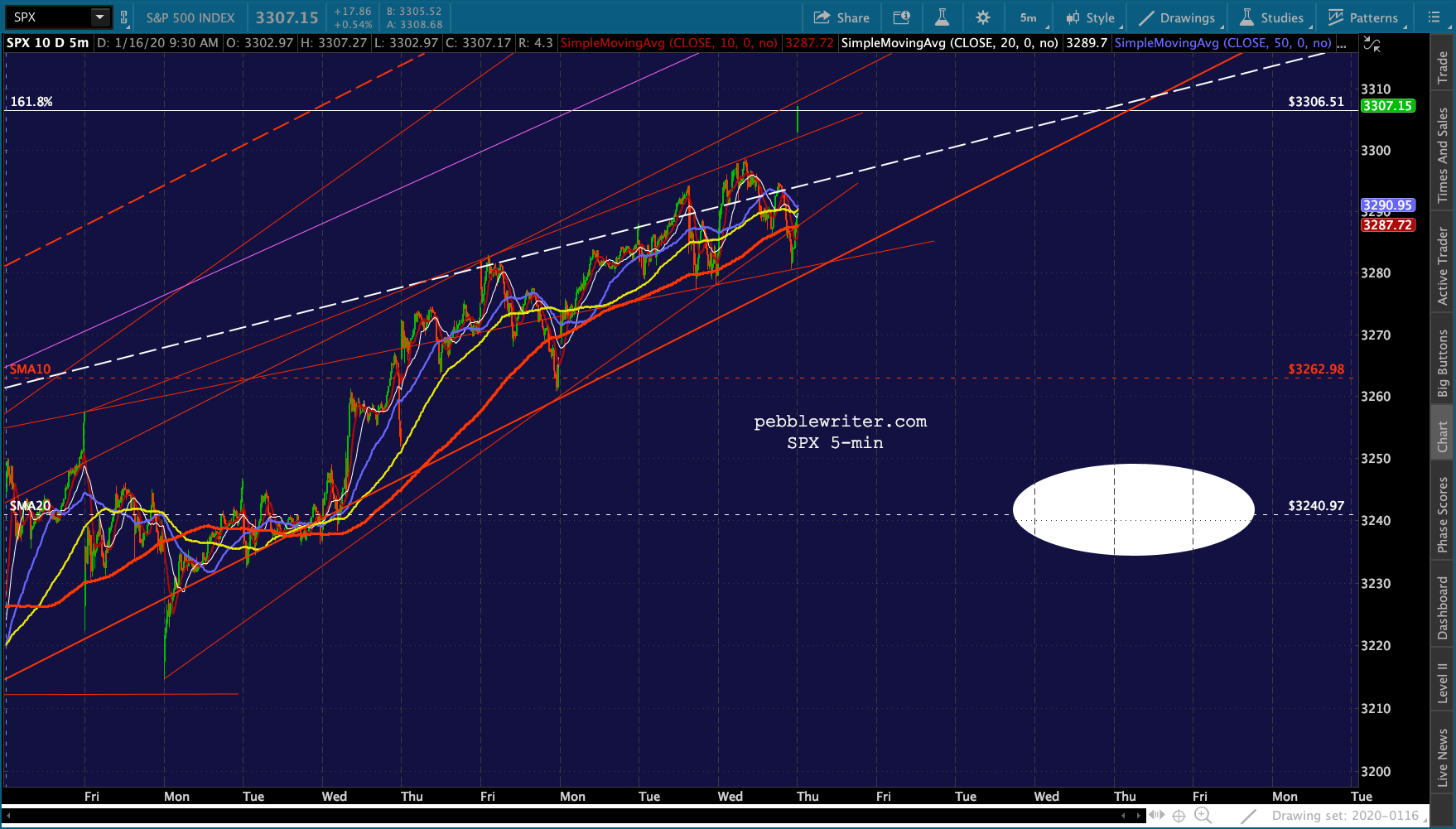
Task: Toggle auto-scale icon near price axis
Action: point(1372,45)
